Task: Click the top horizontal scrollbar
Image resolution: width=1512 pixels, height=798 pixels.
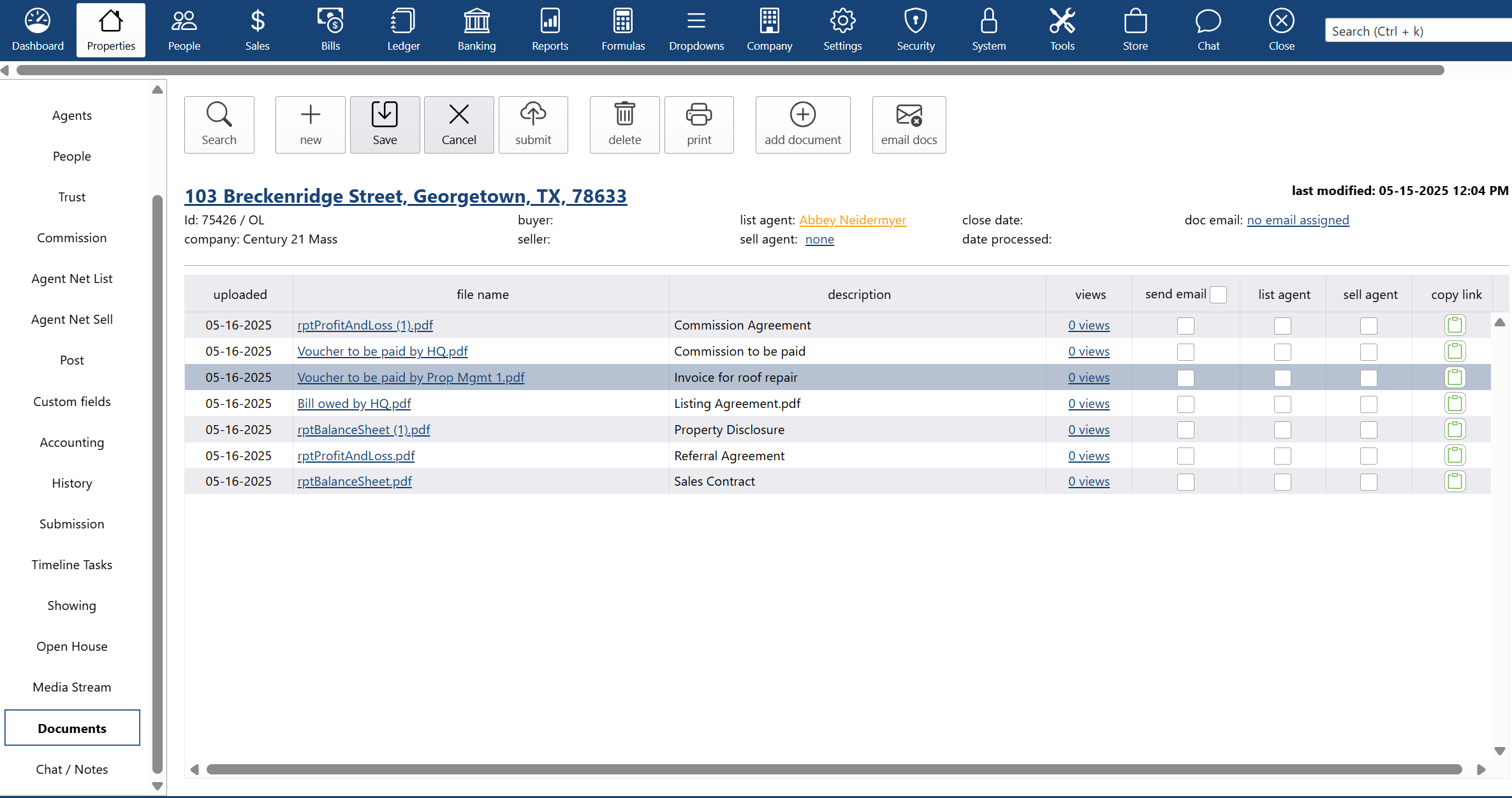Action: [x=730, y=70]
